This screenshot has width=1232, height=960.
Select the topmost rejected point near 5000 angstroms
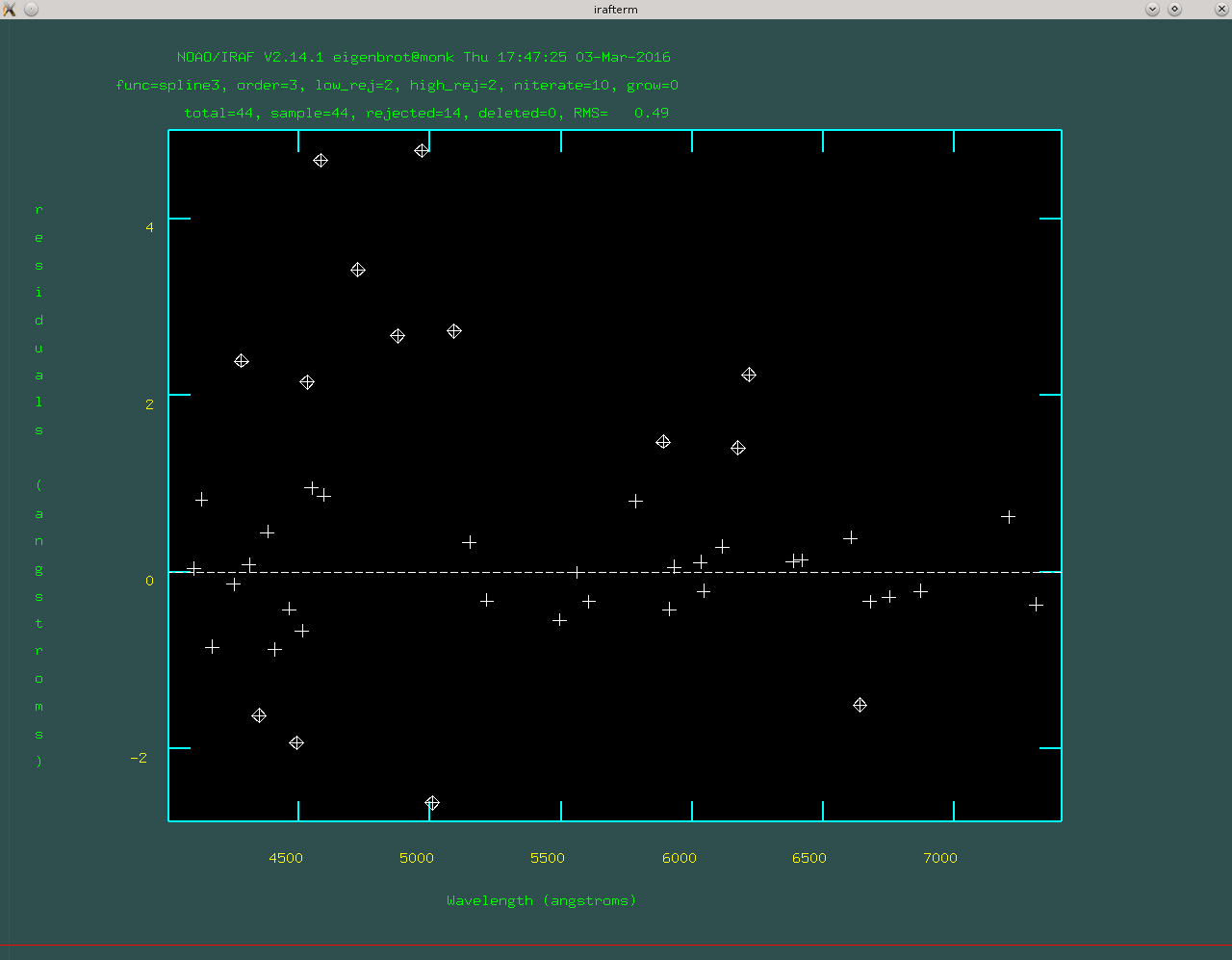point(422,150)
